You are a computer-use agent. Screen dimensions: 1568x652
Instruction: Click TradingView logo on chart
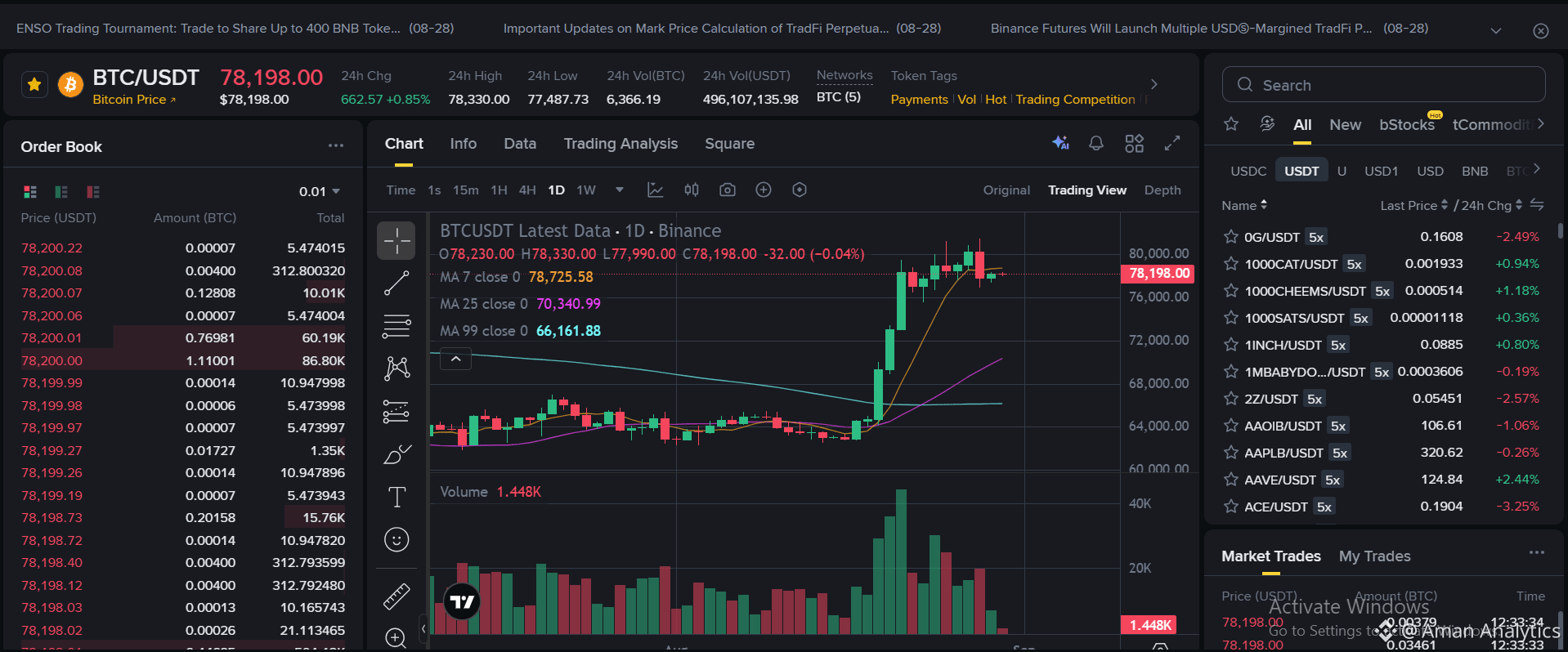462,602
